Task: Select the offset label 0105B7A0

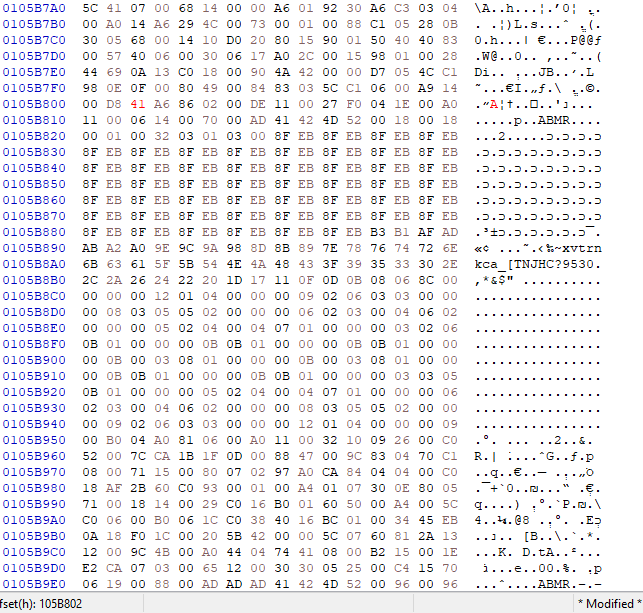Action: [33, 6]
